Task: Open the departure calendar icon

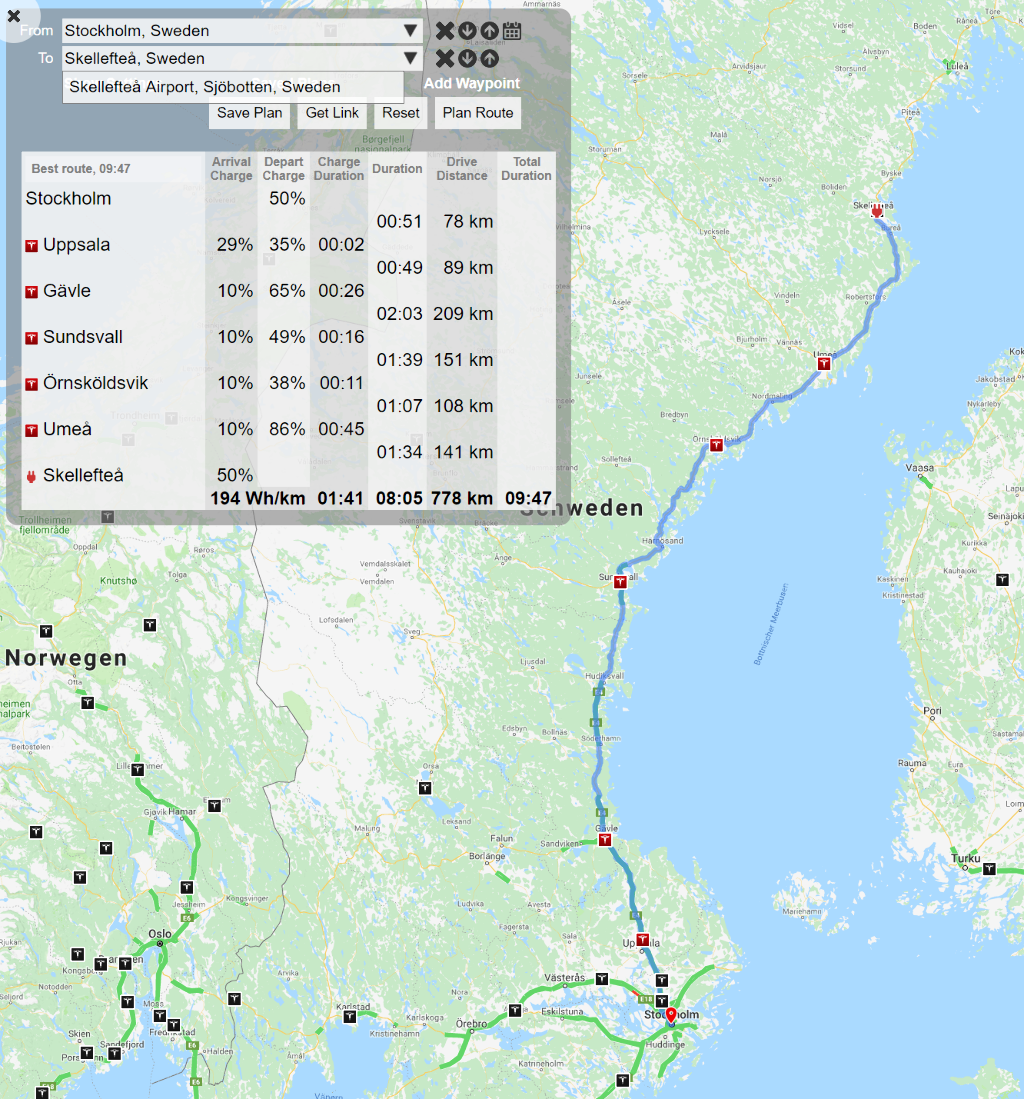Action: click(512, 31)
